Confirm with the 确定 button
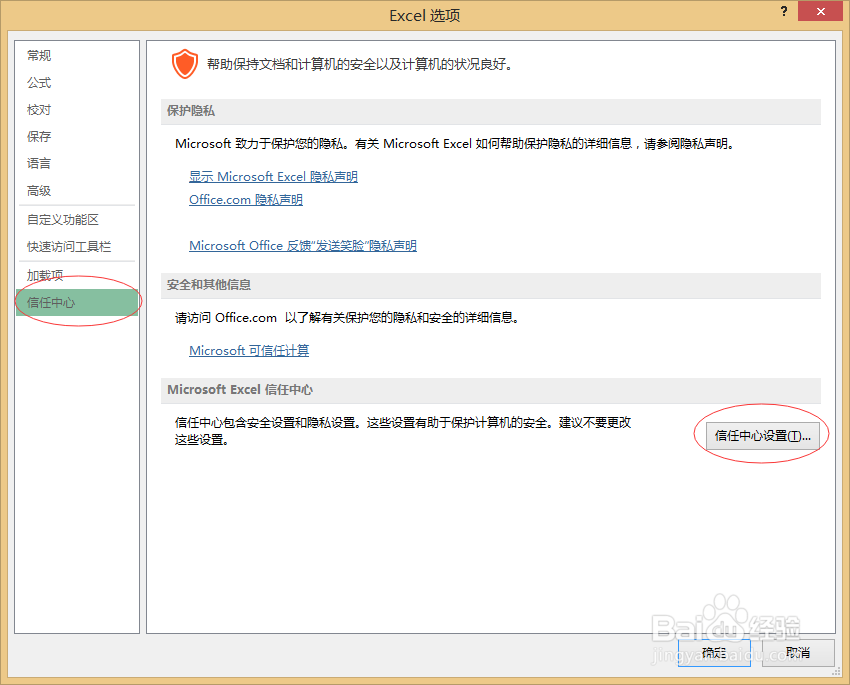850x685 pixels. point(713,652)
